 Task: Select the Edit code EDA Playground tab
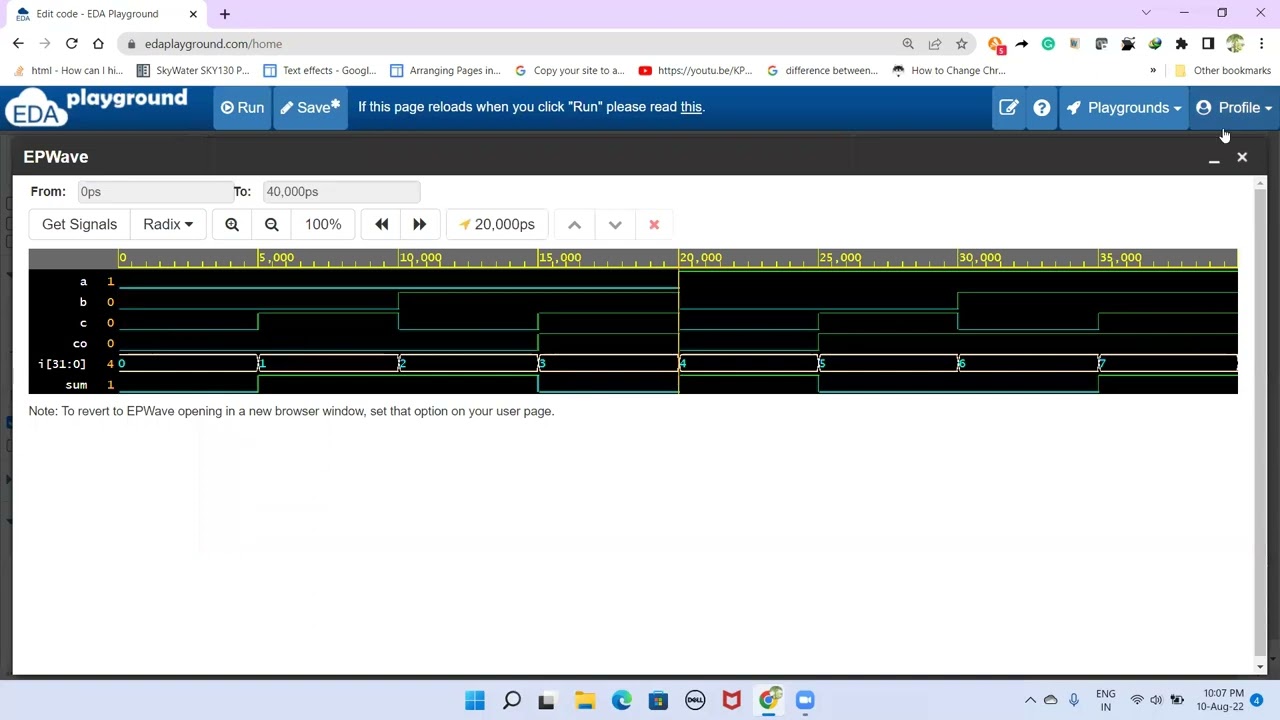[x=103, y=14]
